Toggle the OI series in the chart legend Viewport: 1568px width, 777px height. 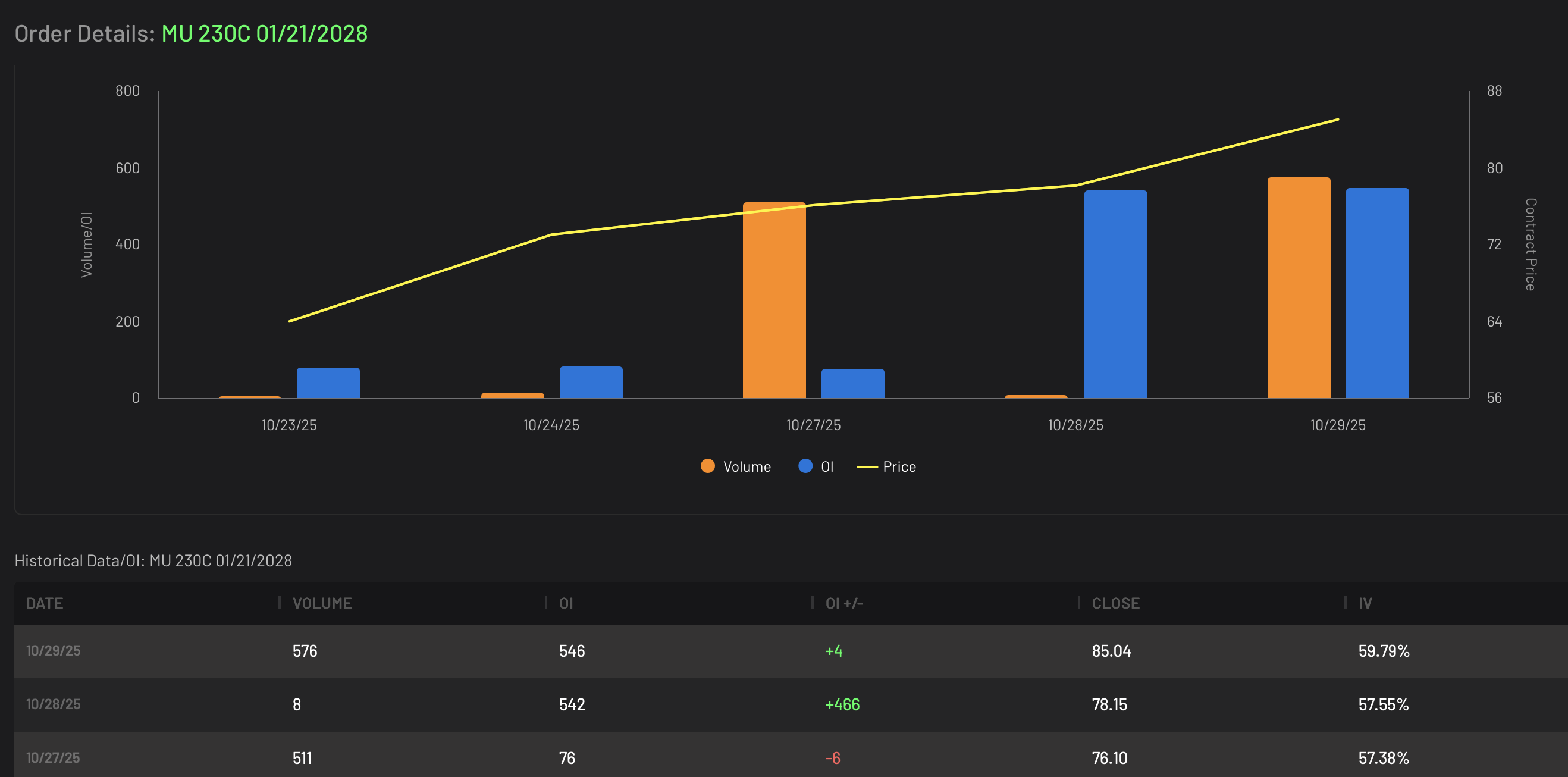coord(816,466)
